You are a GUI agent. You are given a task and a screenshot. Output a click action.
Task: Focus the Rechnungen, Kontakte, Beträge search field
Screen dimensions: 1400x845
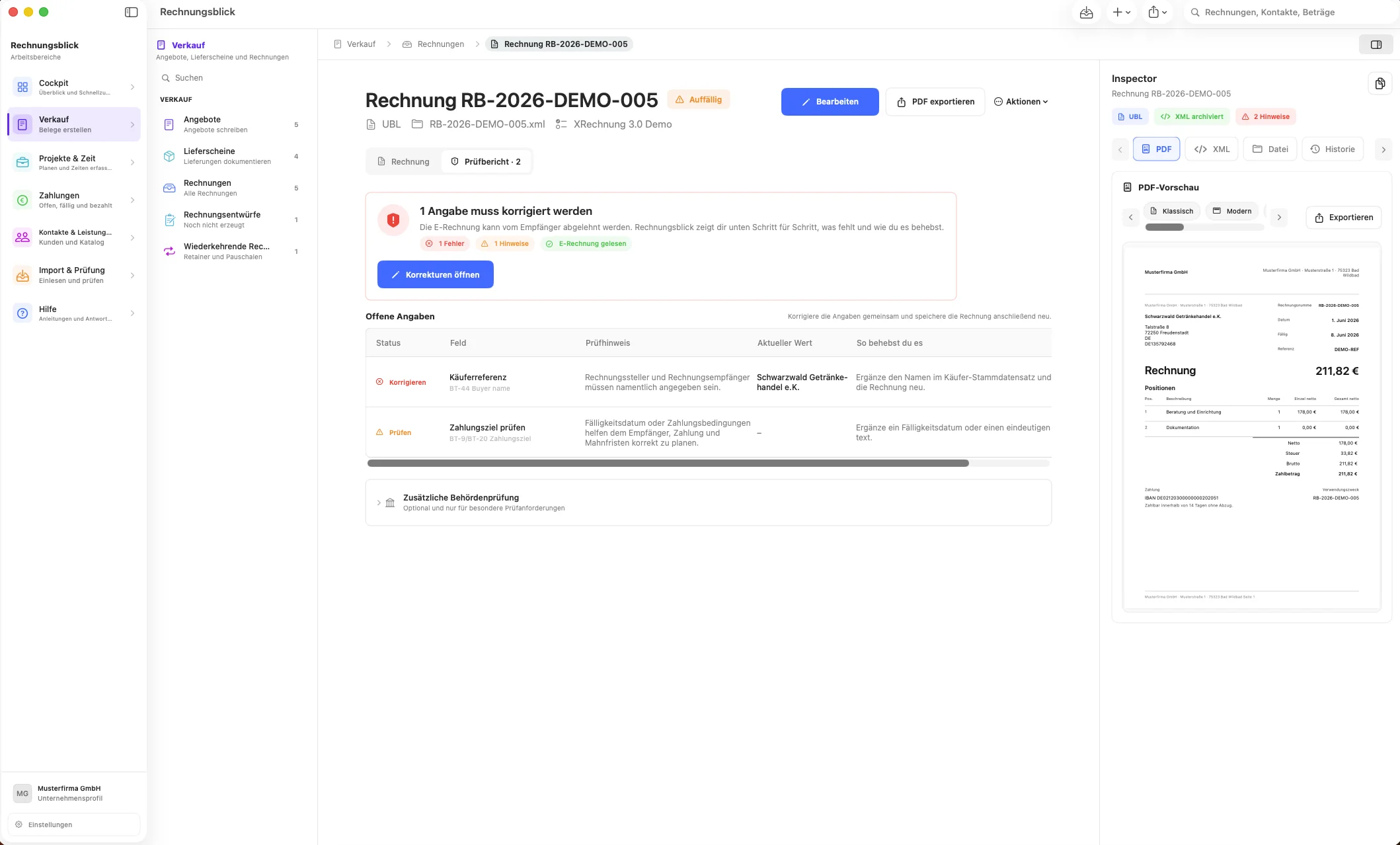[1290, 12]
